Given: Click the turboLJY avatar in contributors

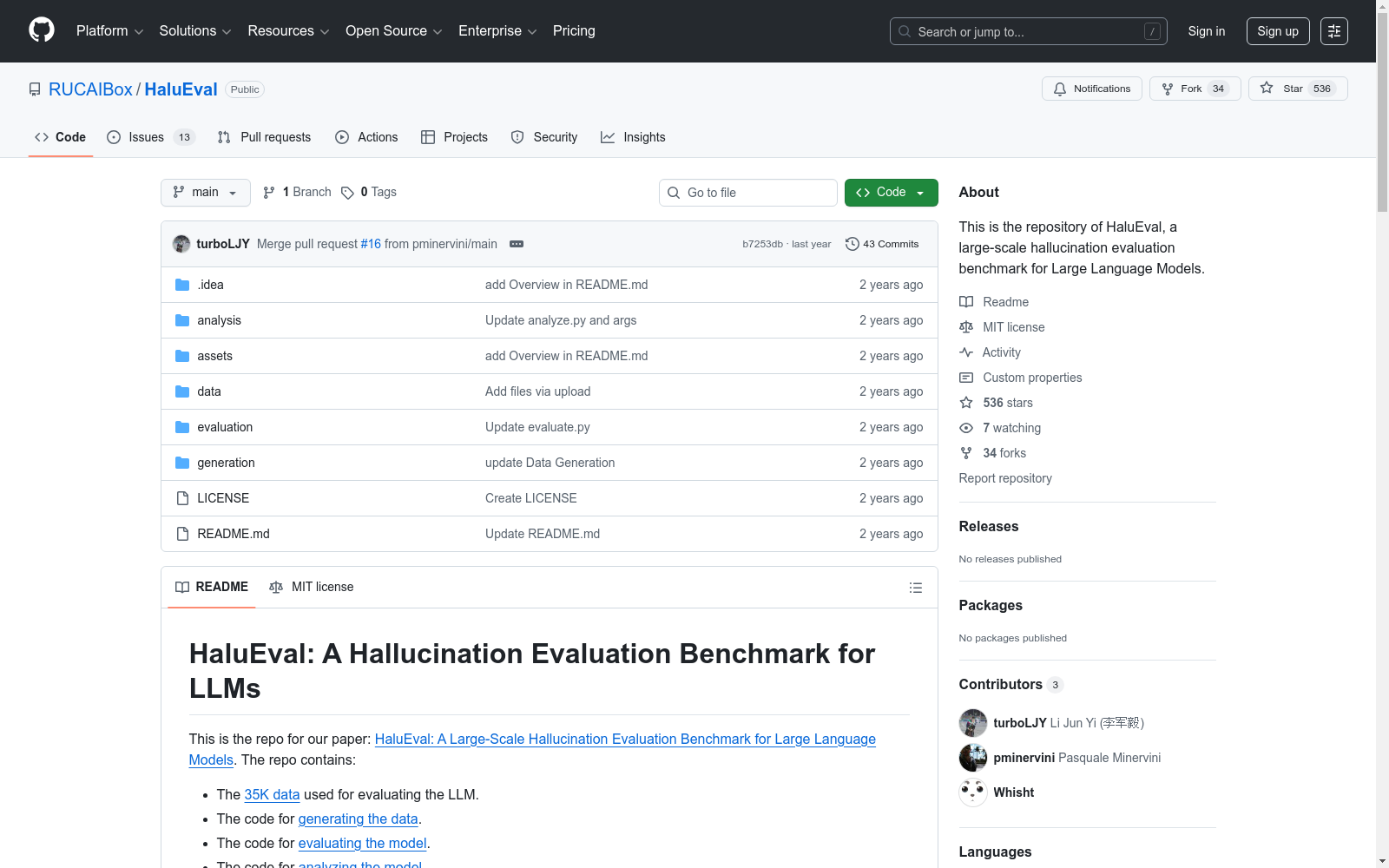Looking at the screenshot, I should (972, 723).
